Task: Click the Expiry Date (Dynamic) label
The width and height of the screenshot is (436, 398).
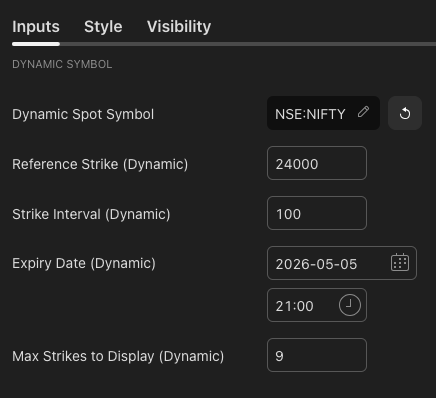Action: click(84, 263)
